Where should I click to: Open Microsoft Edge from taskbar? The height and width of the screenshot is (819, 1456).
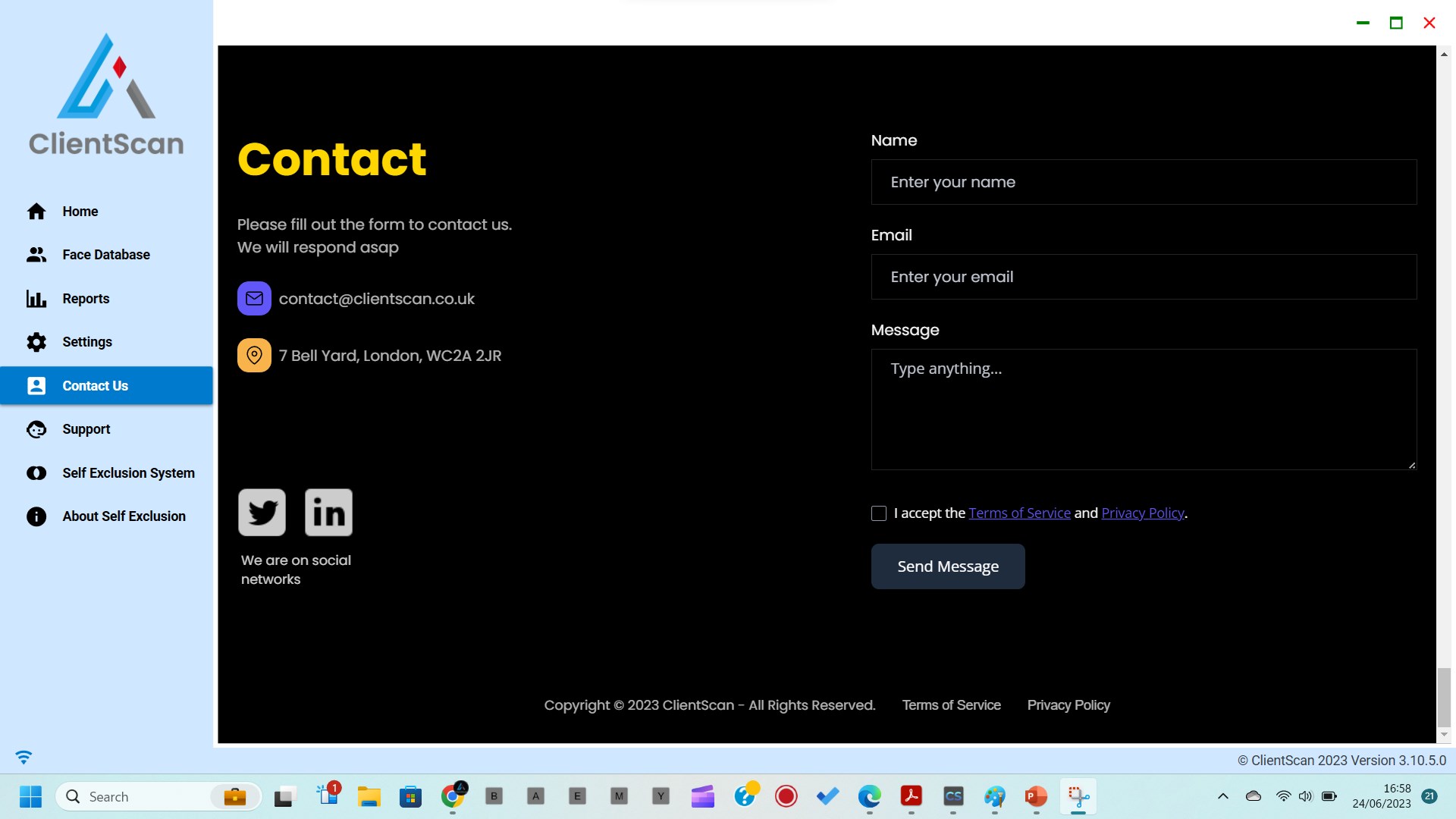click(x=869, y=796)
